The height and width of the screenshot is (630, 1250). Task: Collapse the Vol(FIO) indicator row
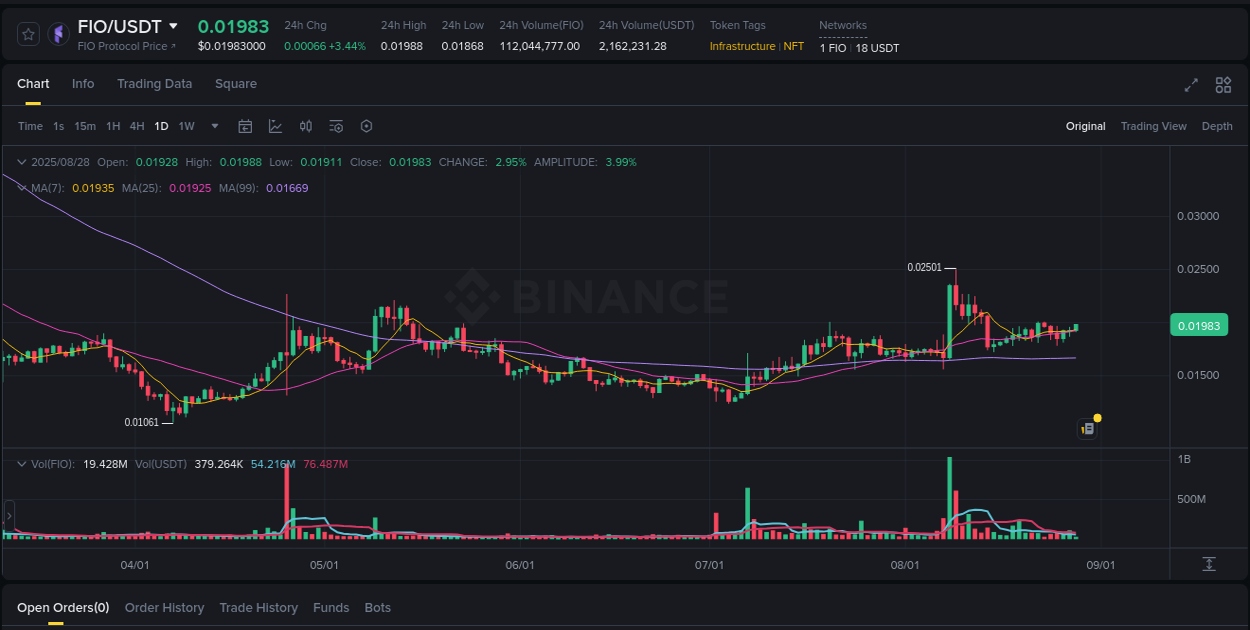tap(22, 463)
